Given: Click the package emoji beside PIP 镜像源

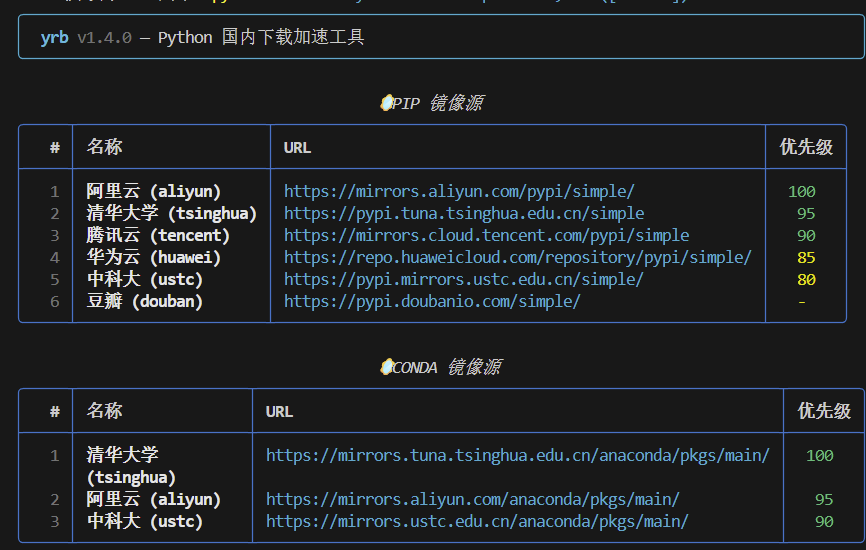Looking at the screenshot, I should pyautogui.click(x=387, y=103).
